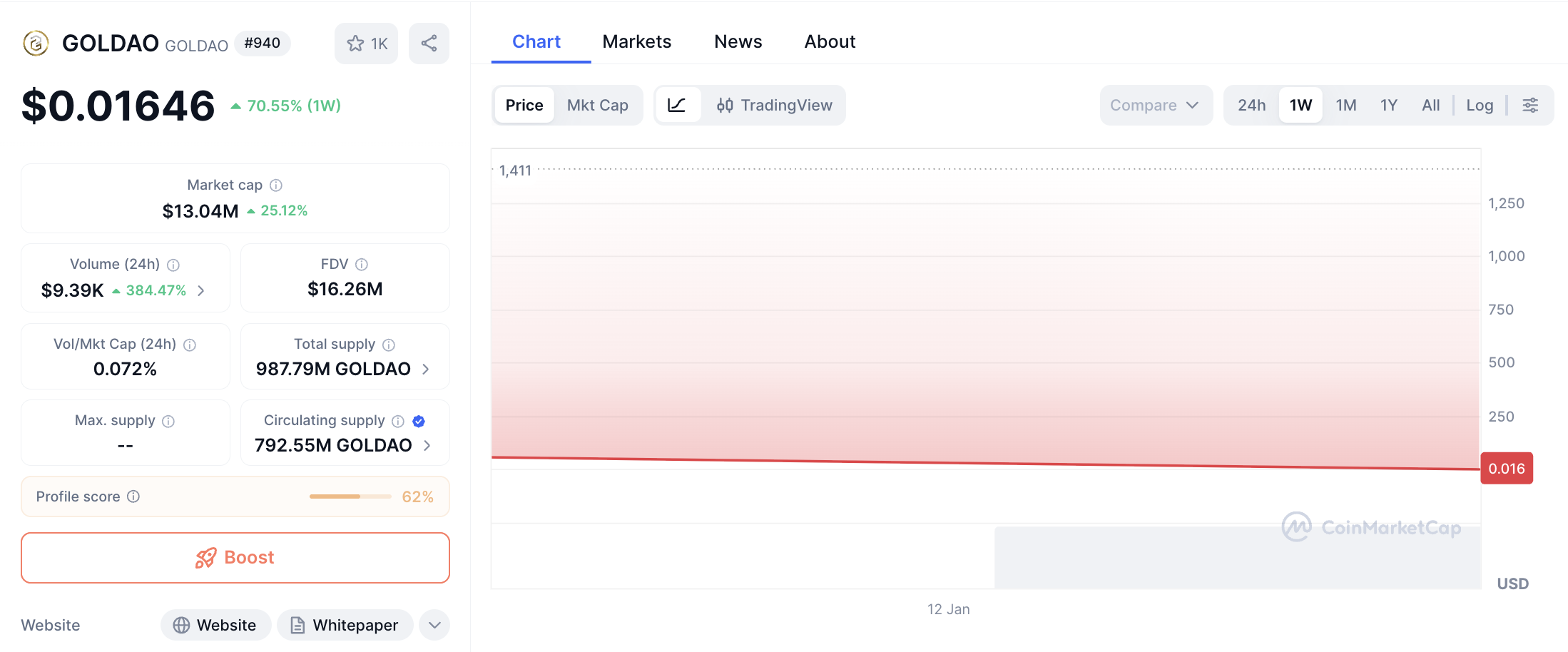Viewport: 1568px width, 652px height.
Task: Switch to the line chart view icon
Action: (x=677, y=106)
